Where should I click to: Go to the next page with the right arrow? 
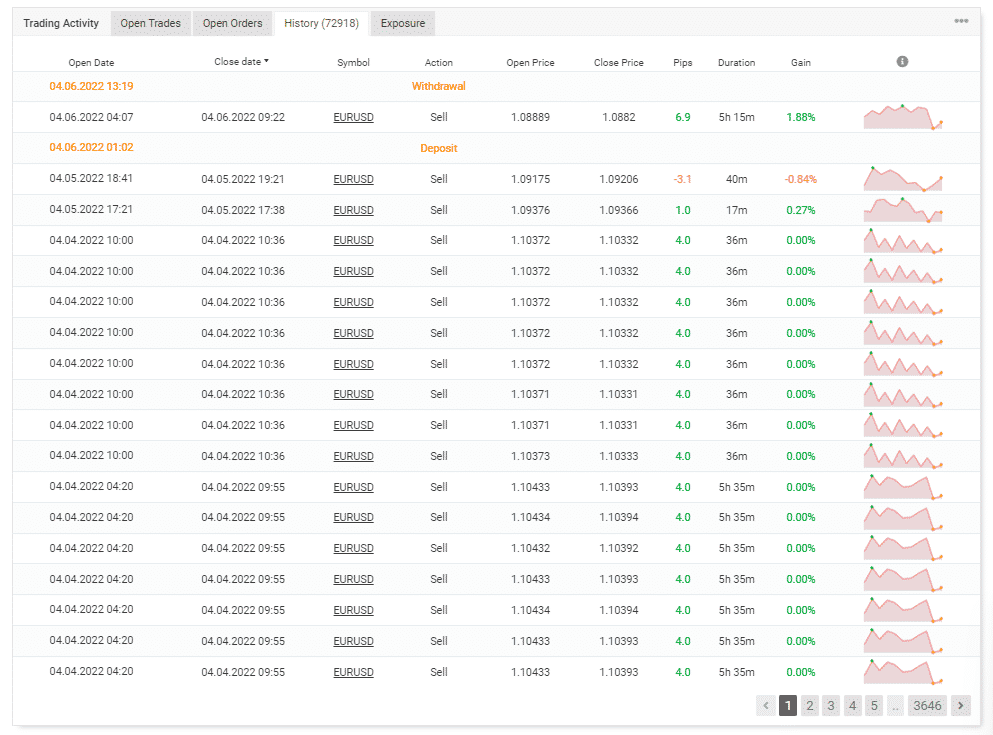961,705
